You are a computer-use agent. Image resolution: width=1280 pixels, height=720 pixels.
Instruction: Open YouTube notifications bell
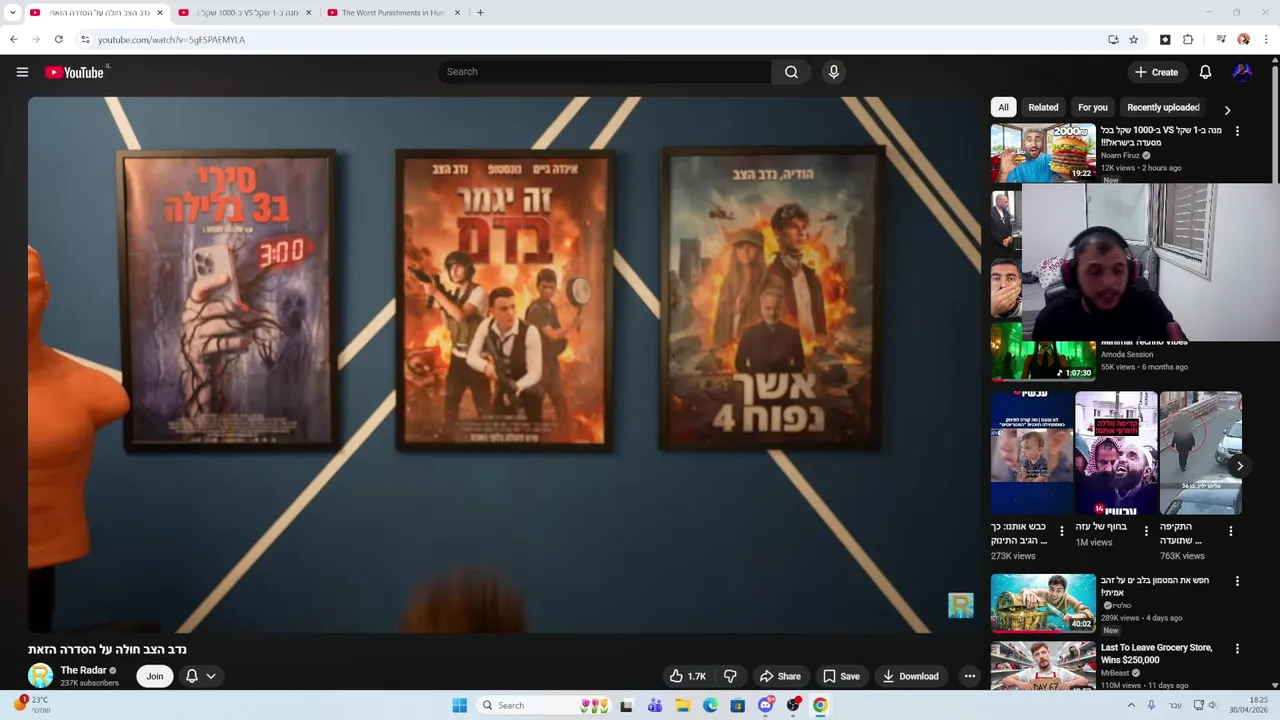(1205, 72)
